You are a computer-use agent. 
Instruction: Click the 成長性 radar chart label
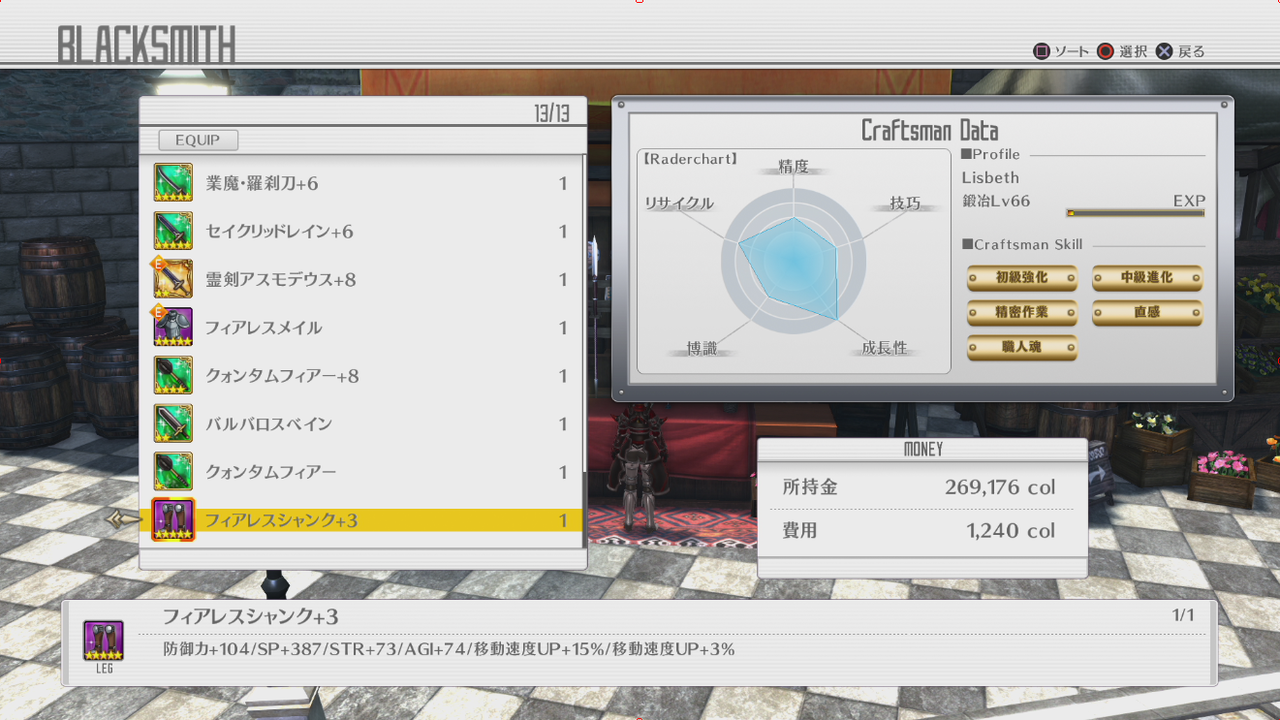[884, 348]
